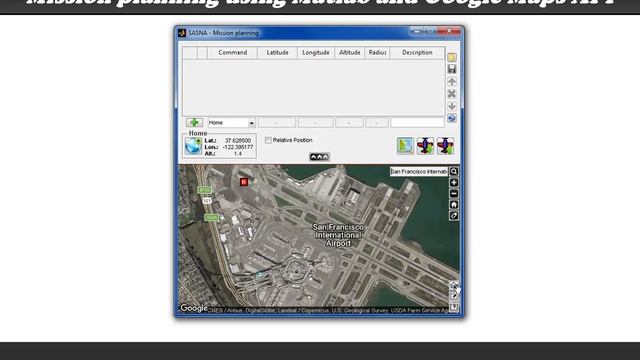Click the red H home marker on map

coord(244,182)
